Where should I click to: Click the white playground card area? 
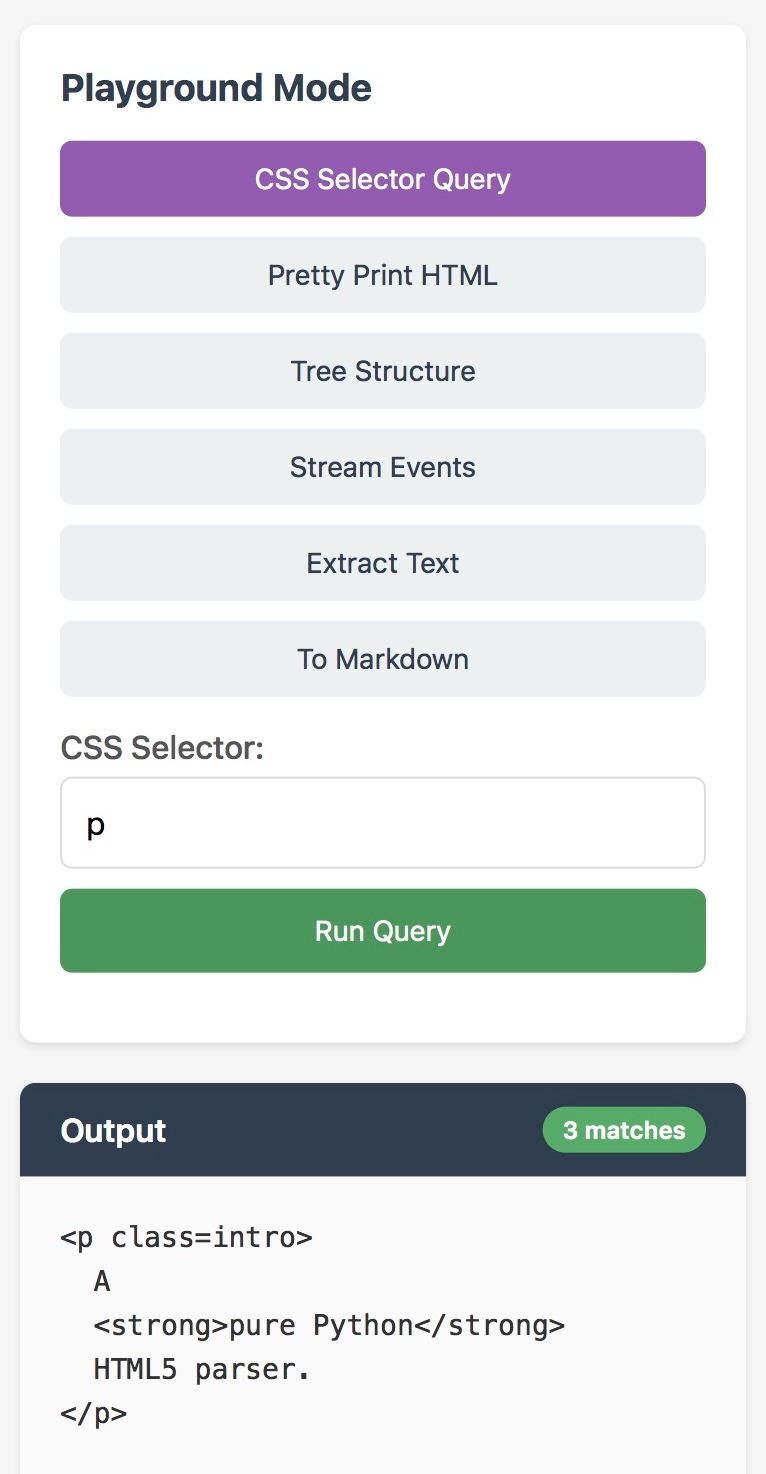pyautogui.click(x=383, y=1000)
